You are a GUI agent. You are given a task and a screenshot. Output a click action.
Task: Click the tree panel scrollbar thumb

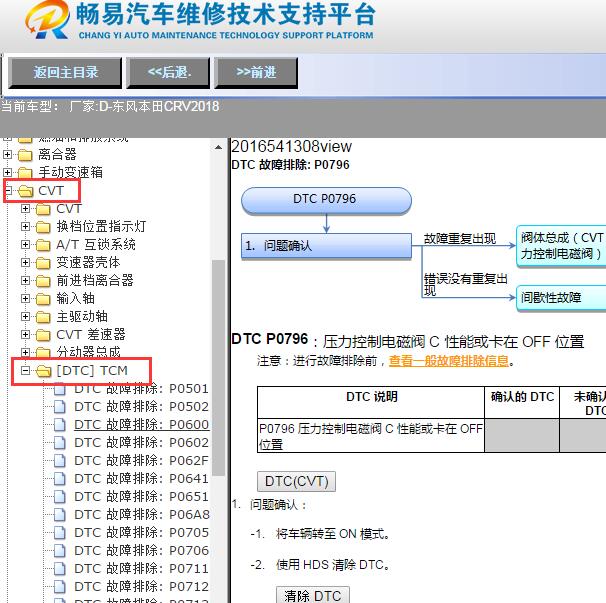(x=218, y=368)
